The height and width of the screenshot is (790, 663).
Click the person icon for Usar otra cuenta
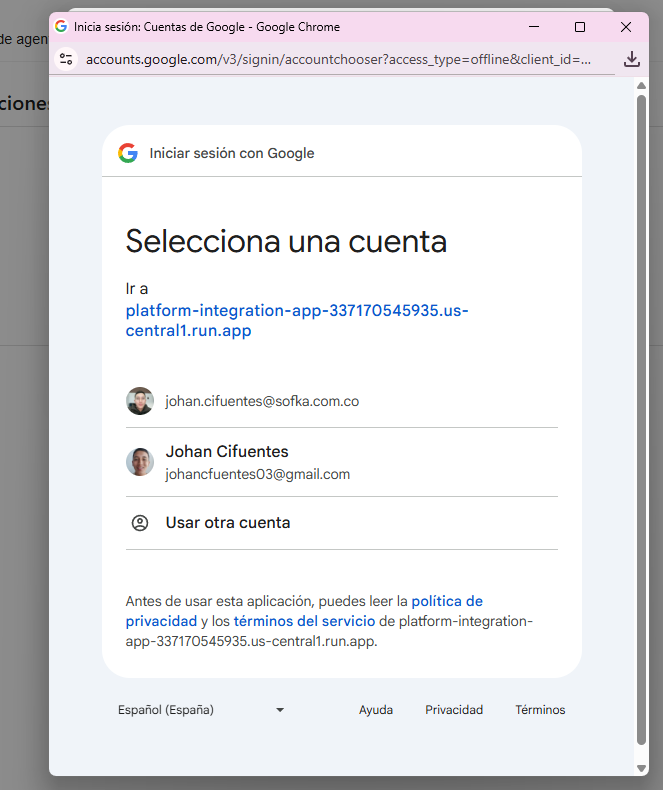click(x=140, y=523)
